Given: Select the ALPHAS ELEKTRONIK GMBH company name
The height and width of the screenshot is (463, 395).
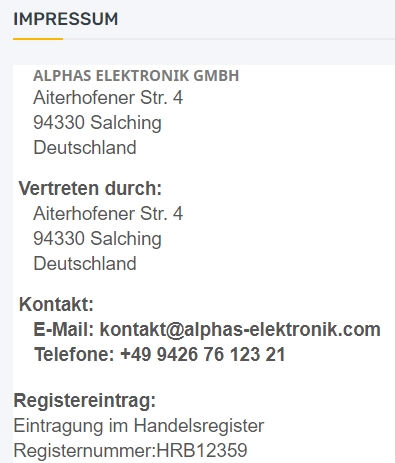Looking at the screenshot, I should pyautogui.click(x=136, y=76).
